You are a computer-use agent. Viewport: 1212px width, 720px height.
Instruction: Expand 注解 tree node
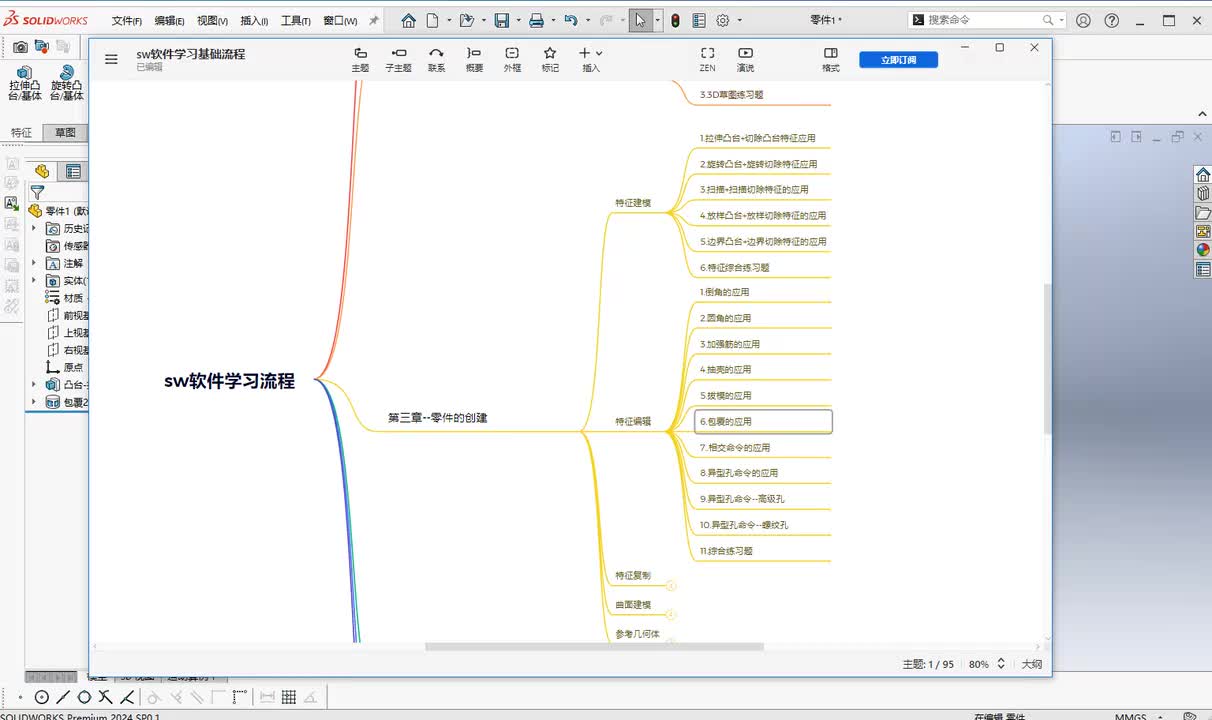(x=34, y=263)
